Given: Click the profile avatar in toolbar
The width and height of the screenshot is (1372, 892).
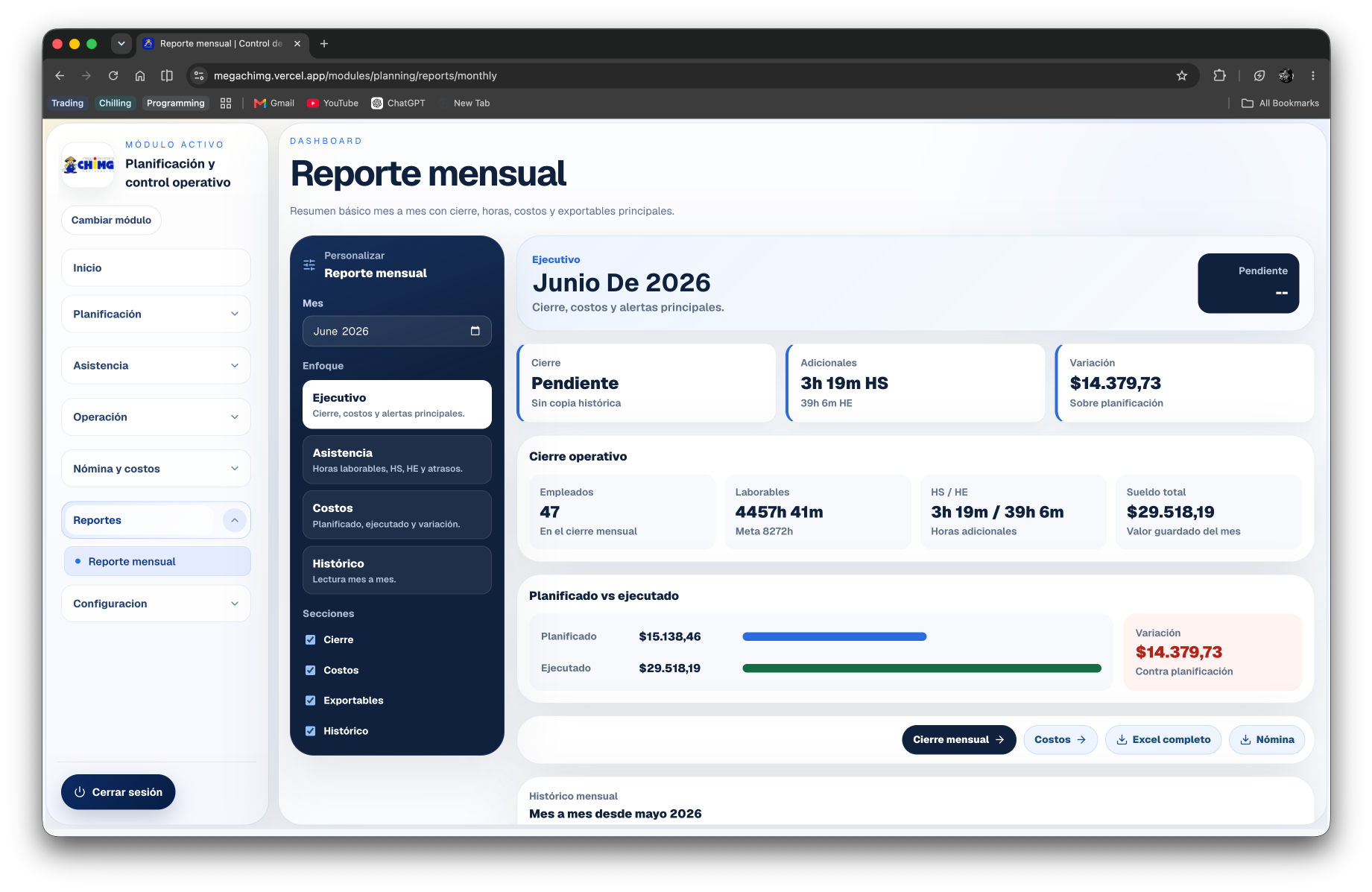Looking at the screenshot, I should pyautogui.click(x=1286, y=75).
